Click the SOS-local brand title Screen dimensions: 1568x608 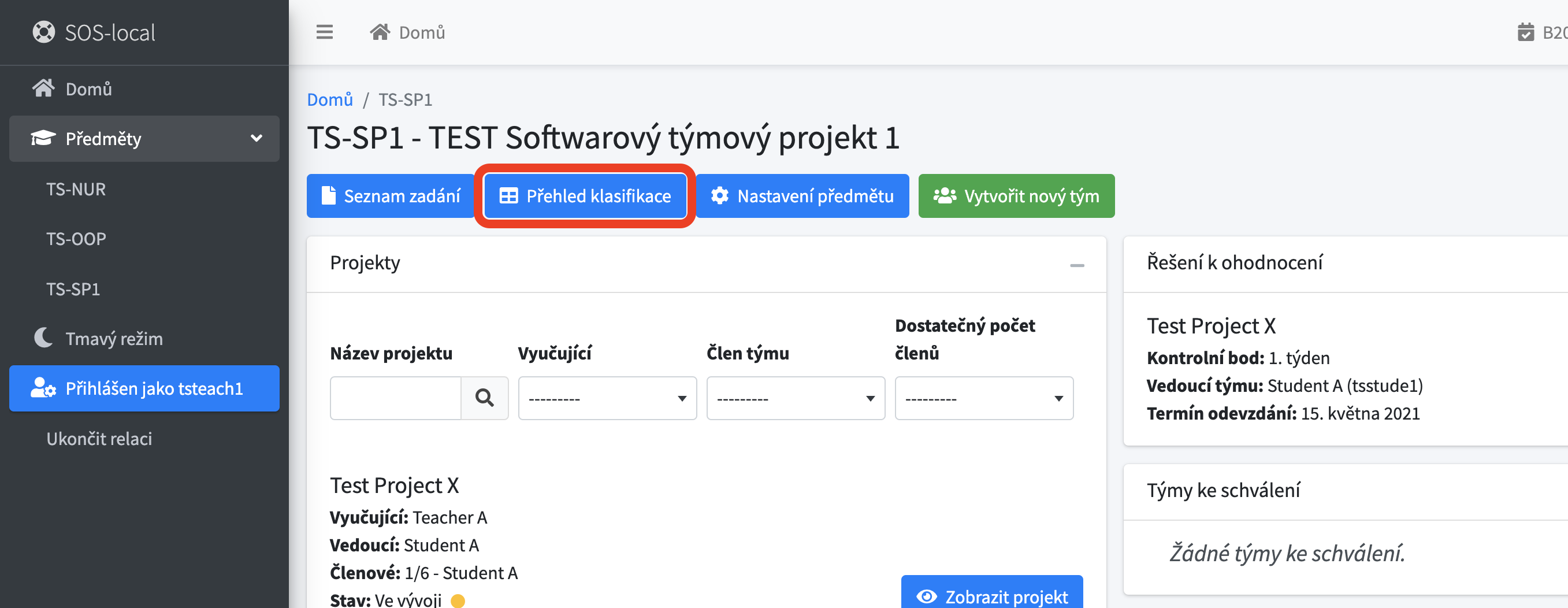coord(110,32)
